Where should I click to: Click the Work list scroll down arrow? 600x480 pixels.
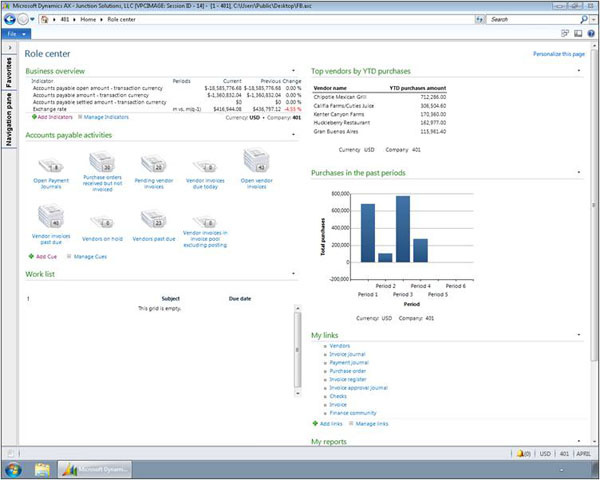coord(297,393)
